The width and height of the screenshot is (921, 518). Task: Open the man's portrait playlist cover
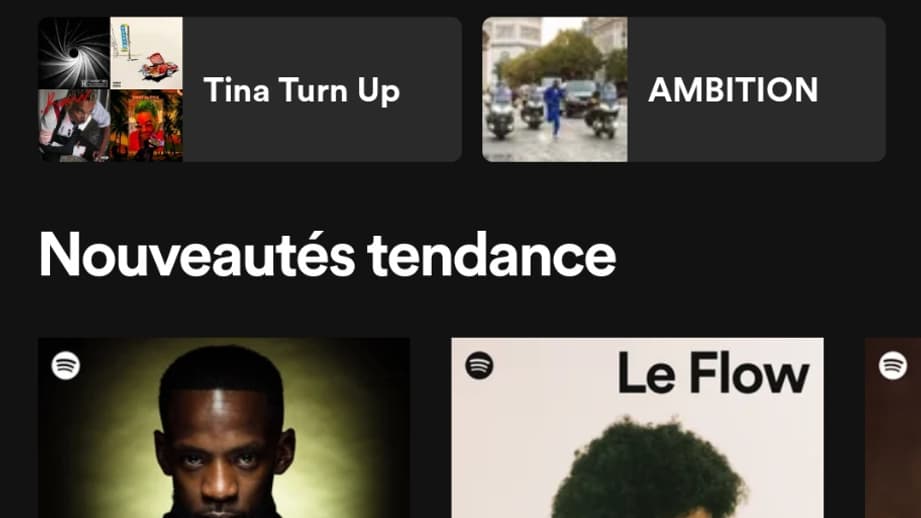(x=224, y=428)
